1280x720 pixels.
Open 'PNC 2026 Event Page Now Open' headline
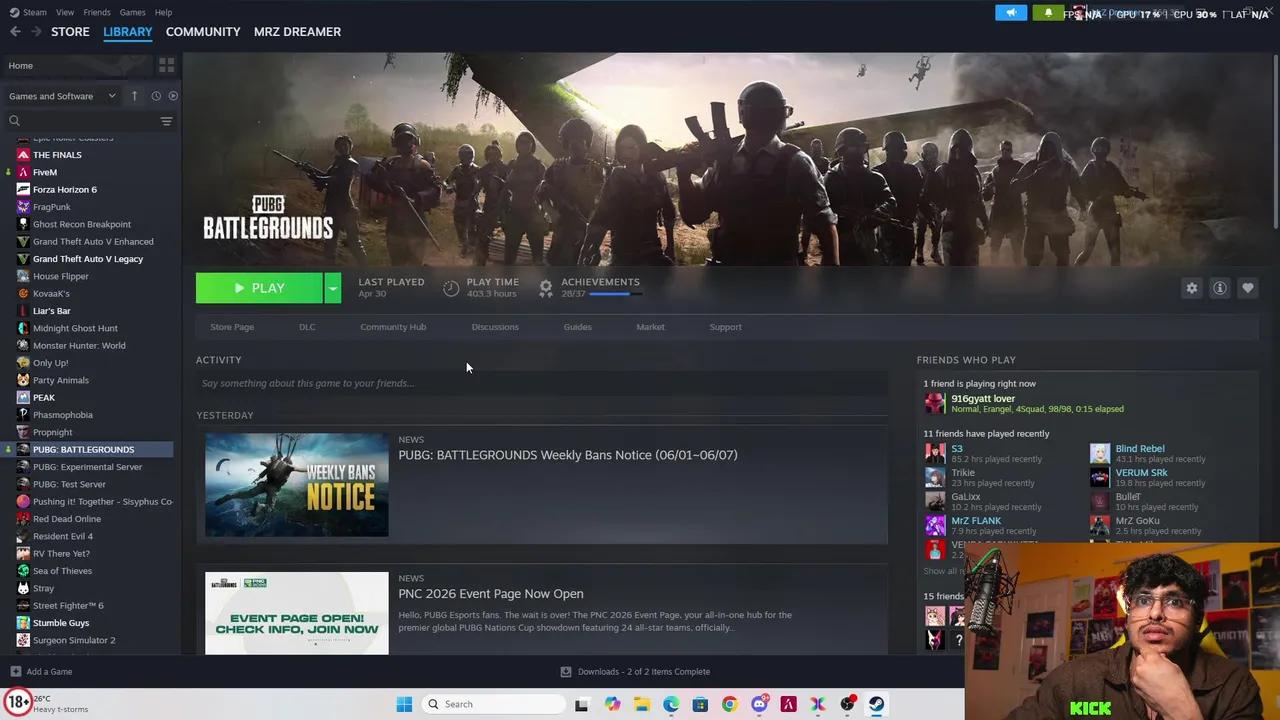click(x=491, y=594)
